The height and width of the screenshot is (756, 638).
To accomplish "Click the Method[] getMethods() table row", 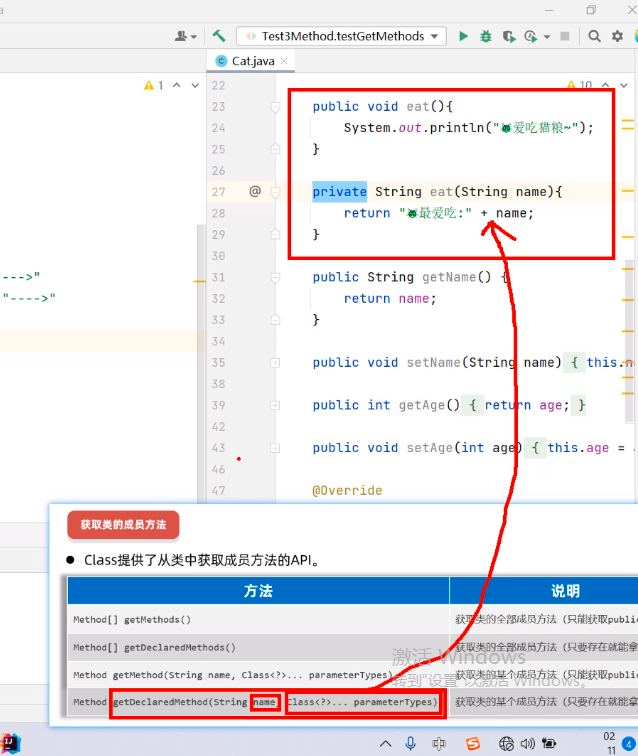I will [353, 619].
